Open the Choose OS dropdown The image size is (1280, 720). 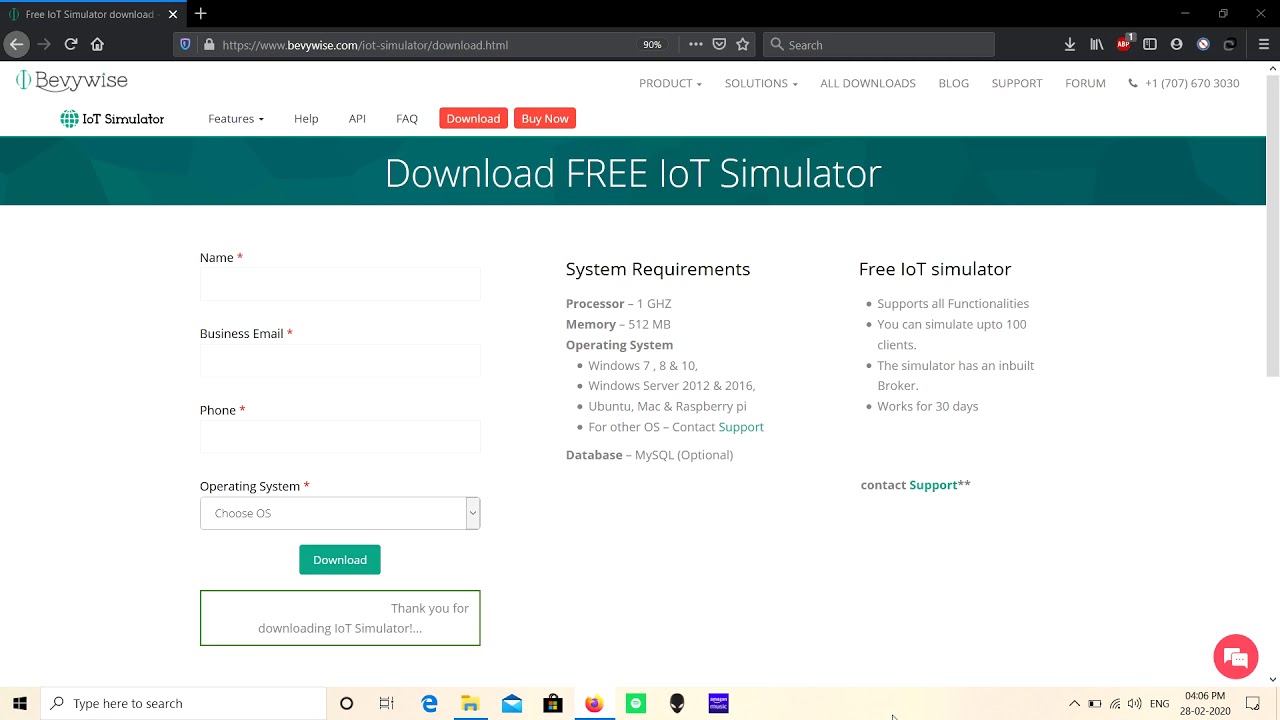[340, 513]
